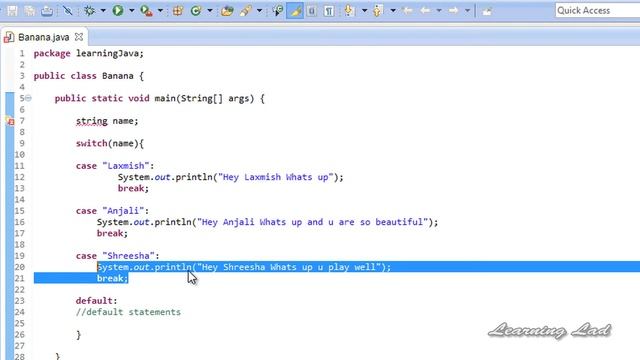Toggle Java editor breadcrumb icon
640x360 pixels.
click(x=278, y=11)
